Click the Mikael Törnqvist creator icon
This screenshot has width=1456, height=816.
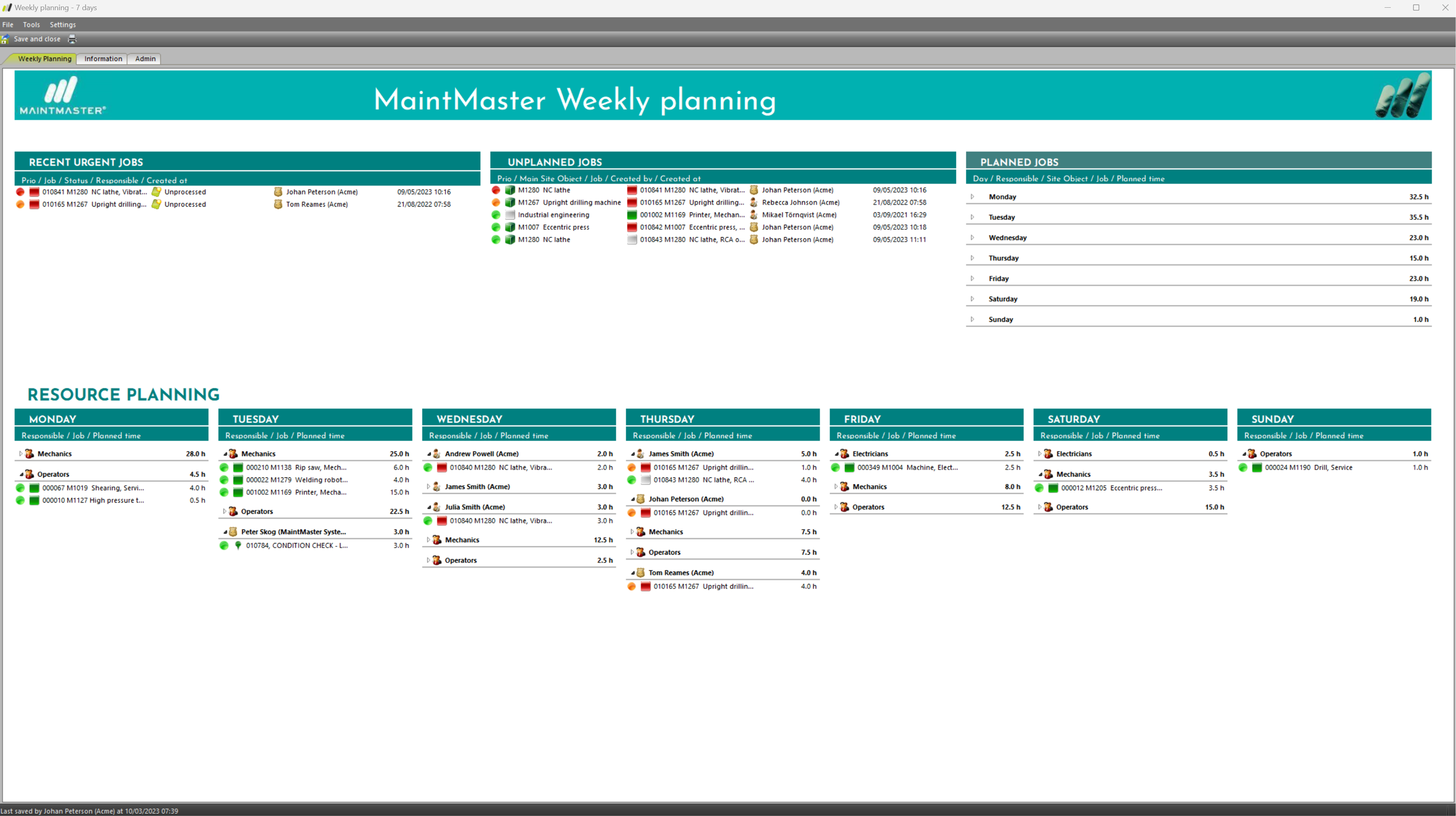(754, 215)
